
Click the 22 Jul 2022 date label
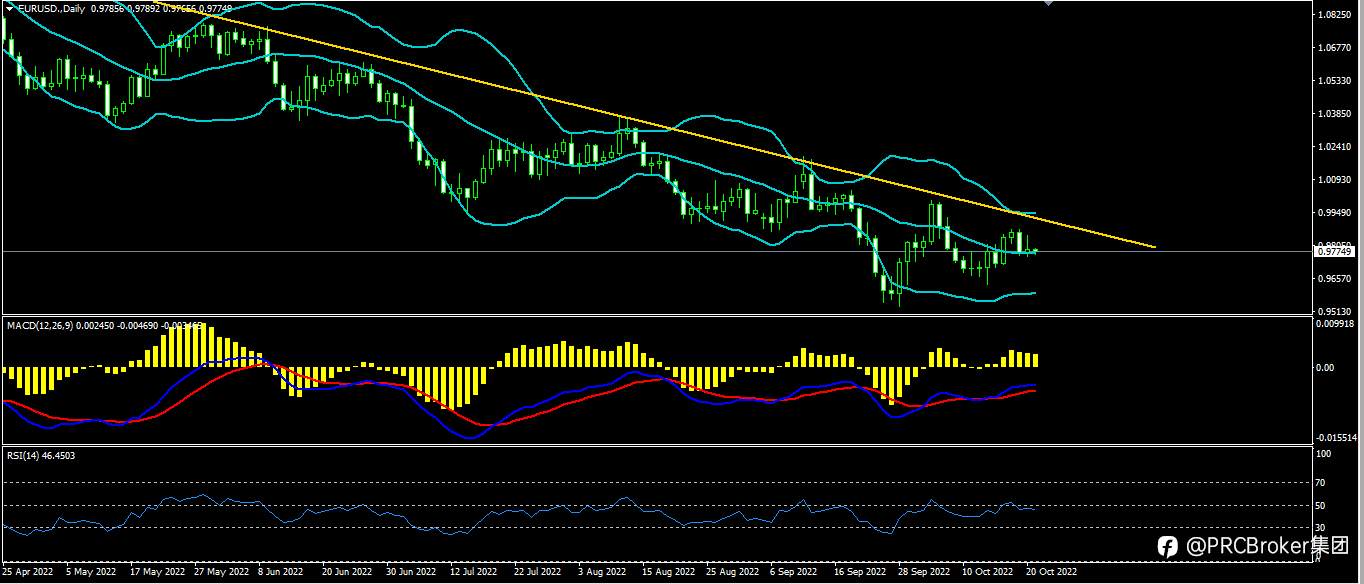(x=538, y=573)
